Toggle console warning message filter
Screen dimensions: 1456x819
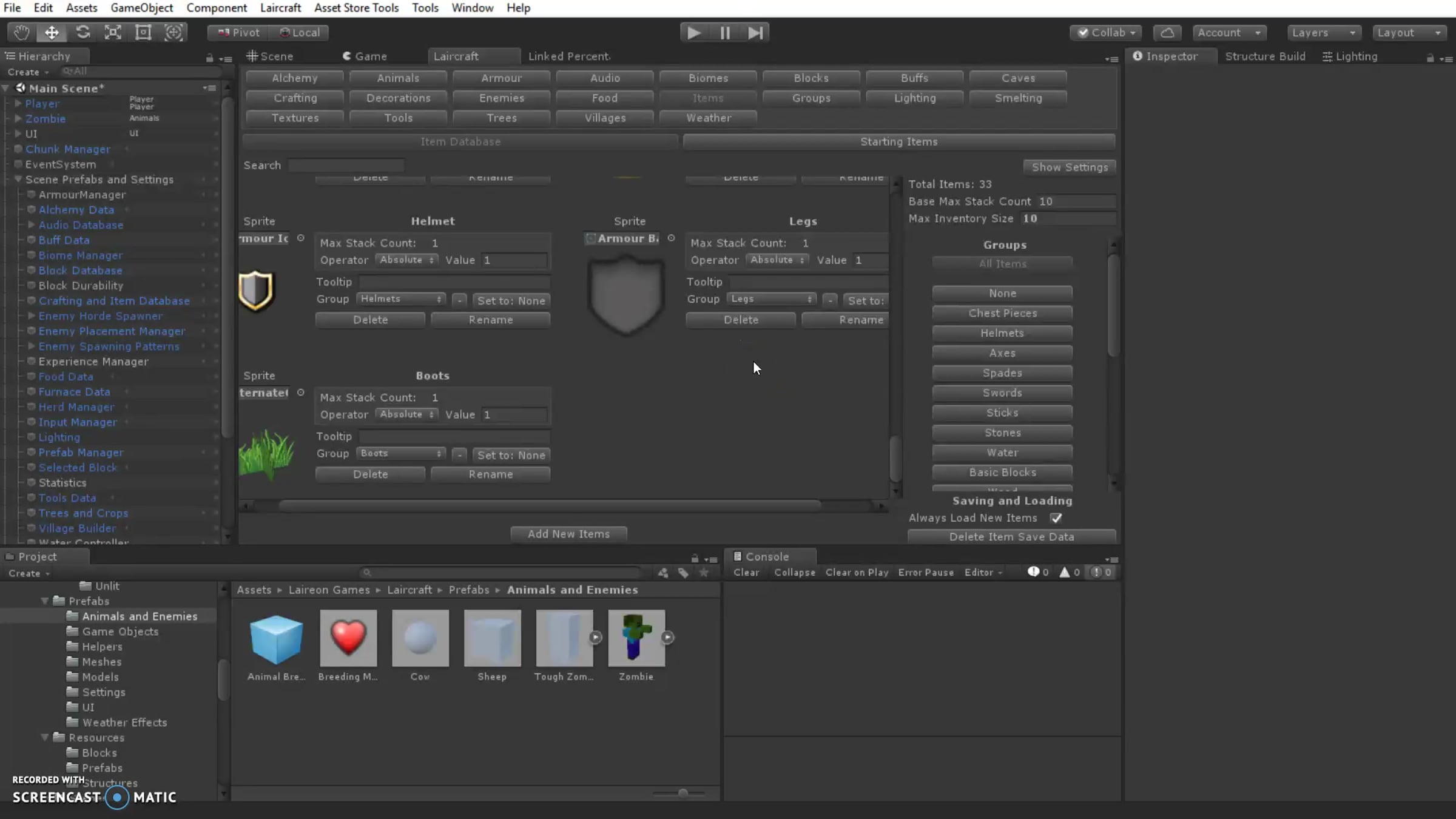1070,572
